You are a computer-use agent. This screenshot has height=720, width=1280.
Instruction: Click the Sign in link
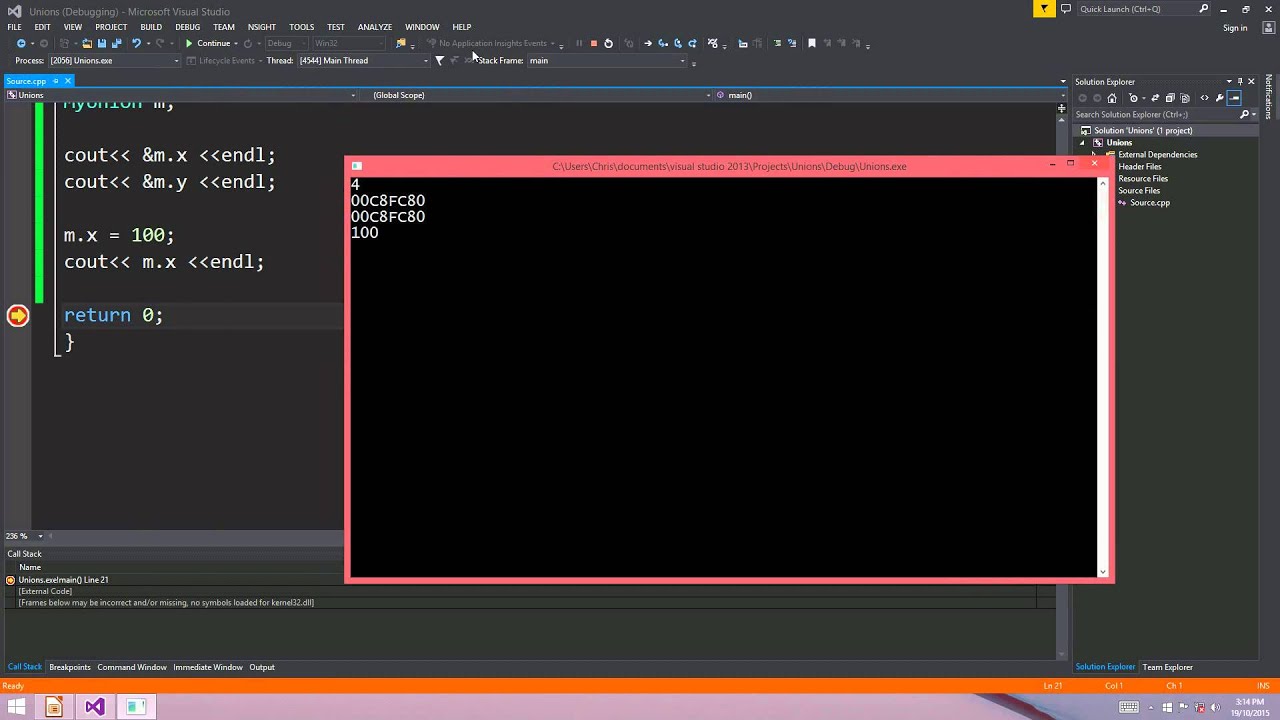tap(1235, 28)
